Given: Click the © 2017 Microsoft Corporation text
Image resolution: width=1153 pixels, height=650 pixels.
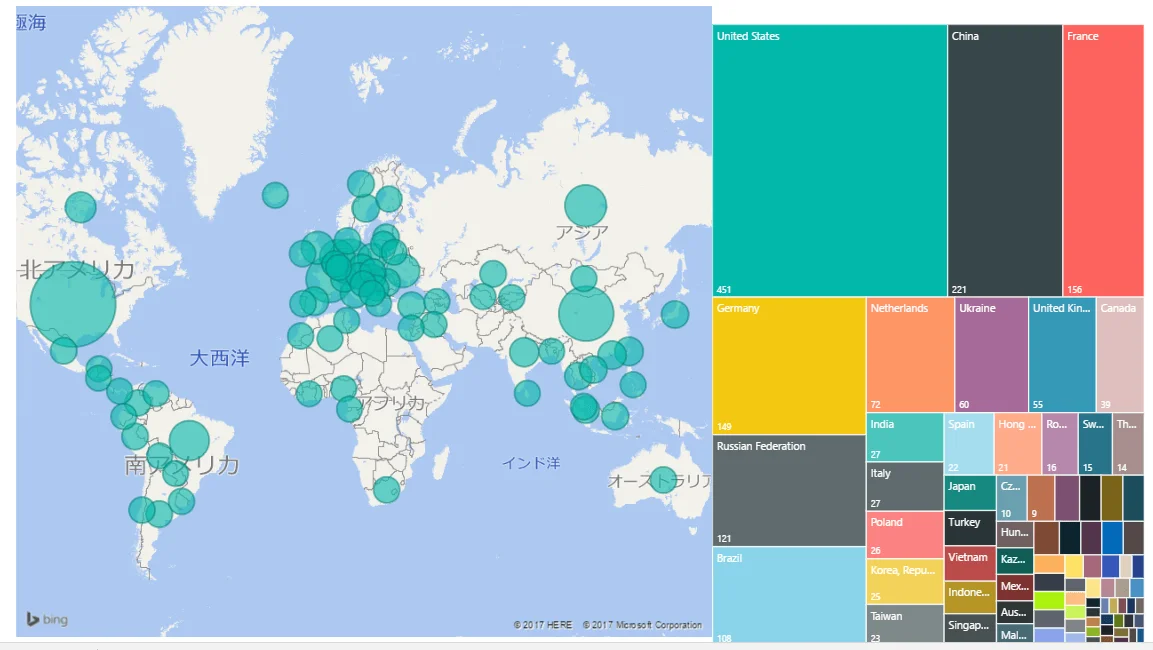Looking at the screenshot, I should coord(642,625).
